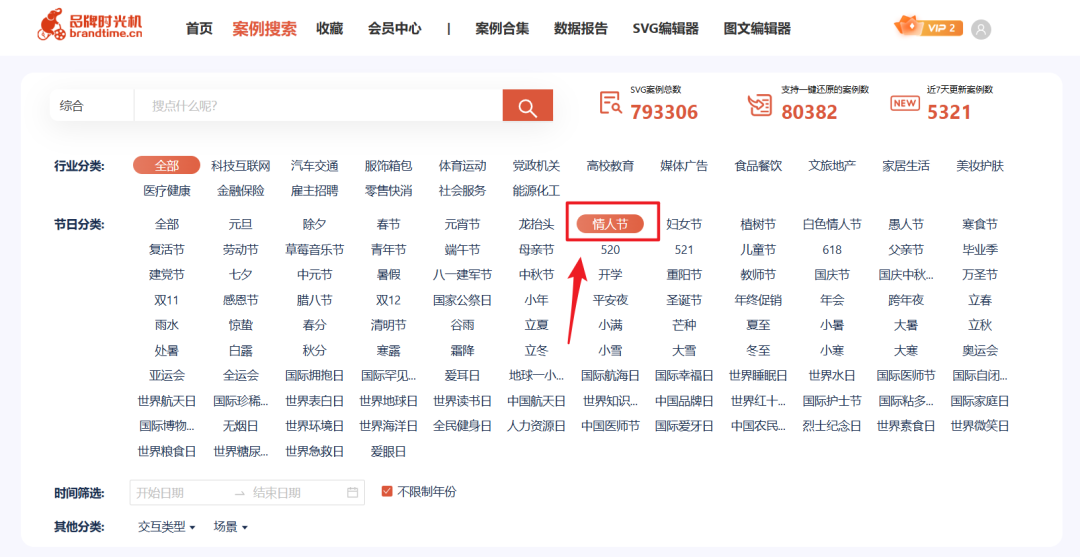Click the one-click restore cases icon
The width and height of the screenshot is (1080, 557).
760,104
